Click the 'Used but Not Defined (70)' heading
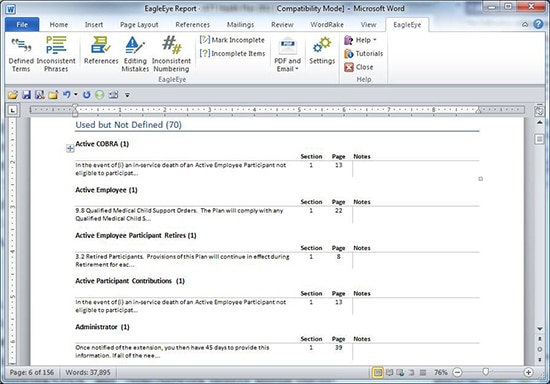 click(128, 125)
